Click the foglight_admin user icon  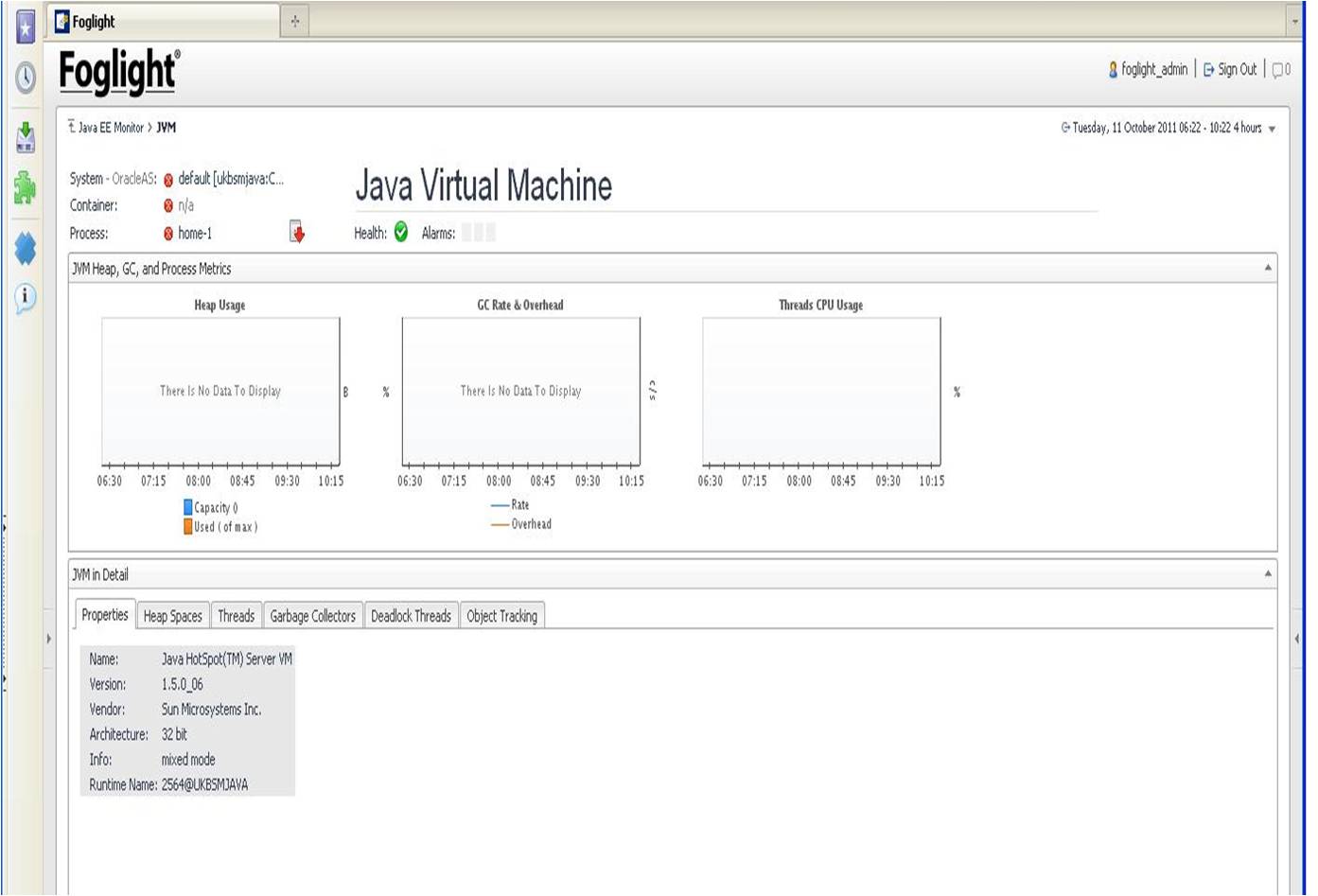pos(1114,69)
